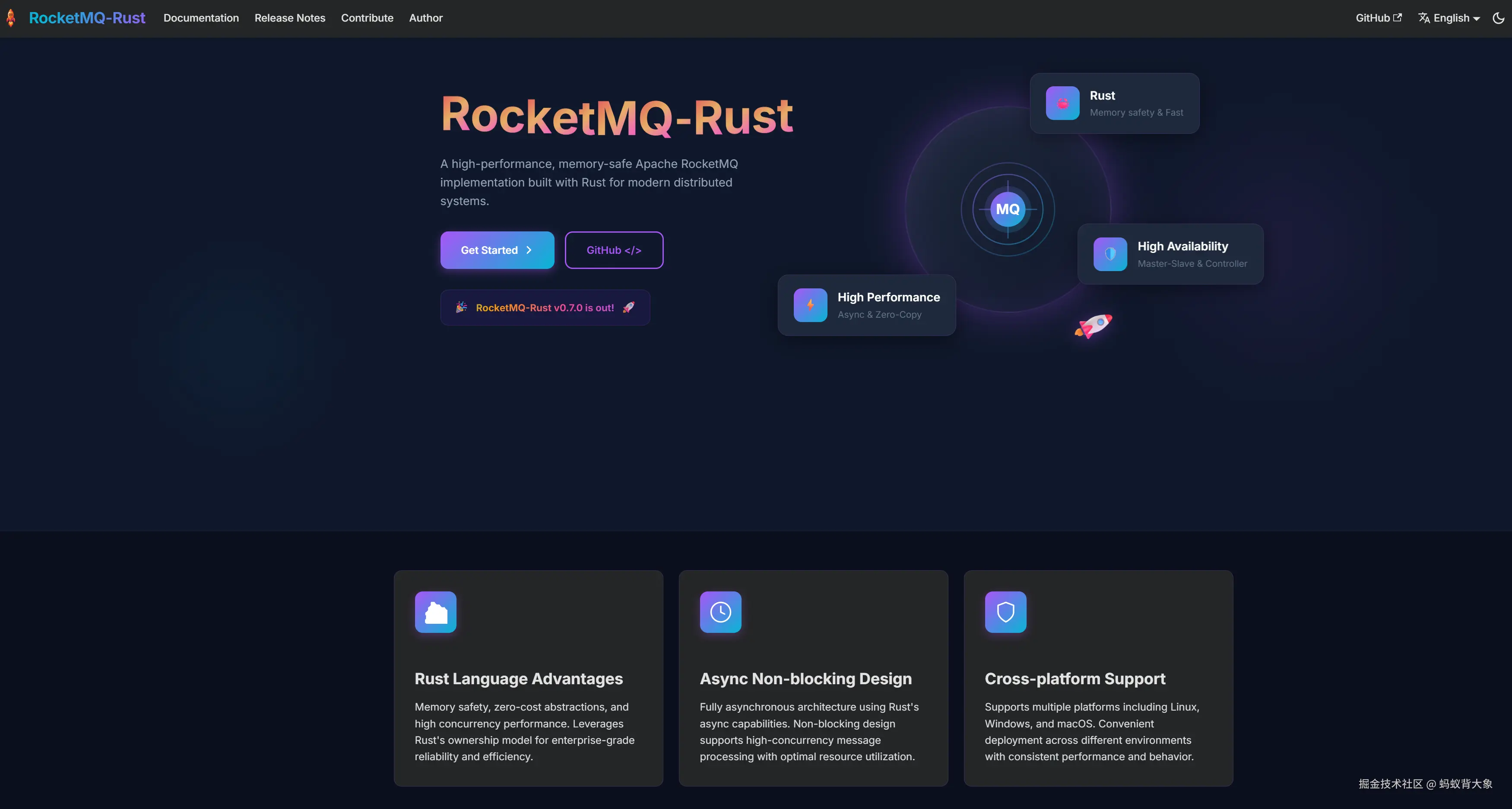Click the clock icon for Async Design
Screen dimensions: 1512x809
tap(720, 612)
